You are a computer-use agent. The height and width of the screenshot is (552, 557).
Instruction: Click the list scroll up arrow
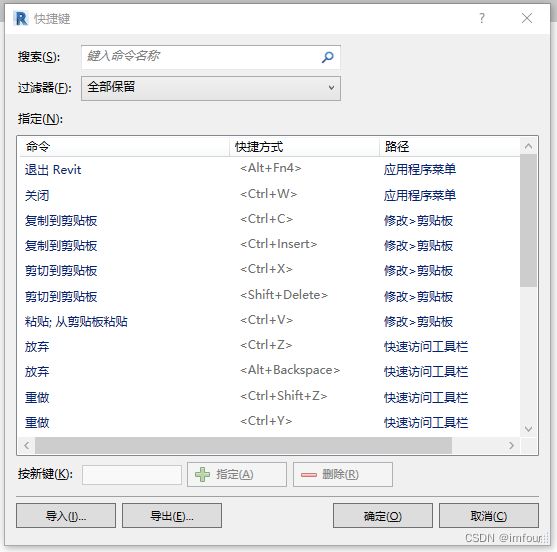528,146
